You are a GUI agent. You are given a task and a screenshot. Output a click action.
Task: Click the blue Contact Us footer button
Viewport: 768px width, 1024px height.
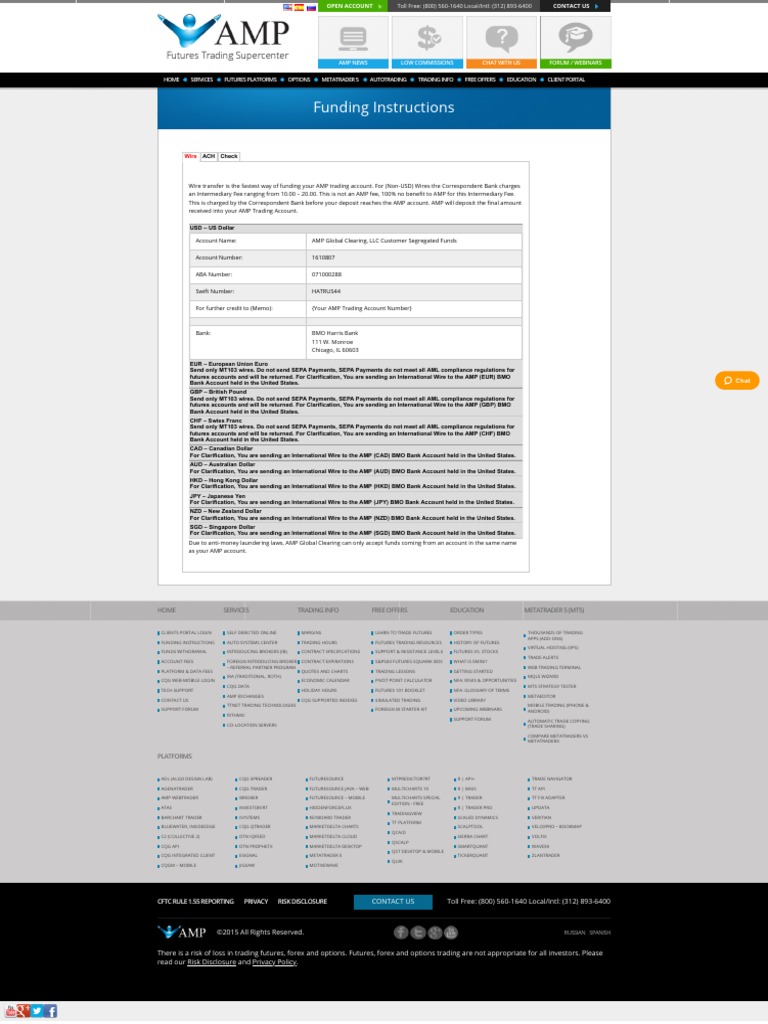393,902
